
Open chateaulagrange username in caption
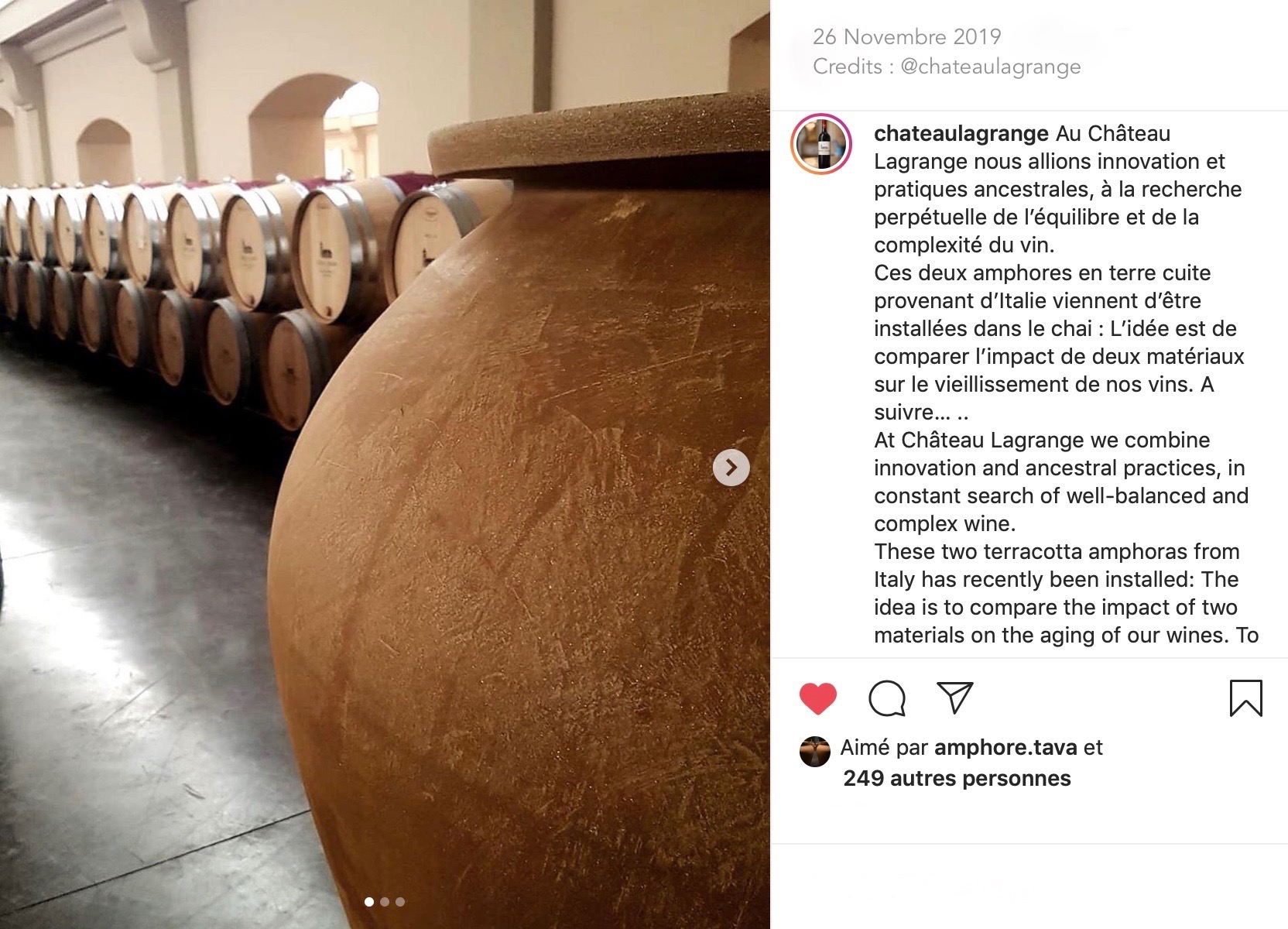[x=961, y=133]
